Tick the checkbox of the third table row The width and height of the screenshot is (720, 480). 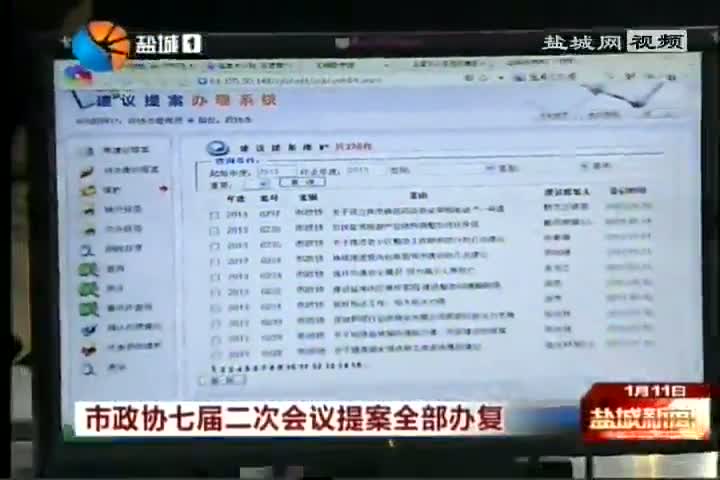point(214,246)
